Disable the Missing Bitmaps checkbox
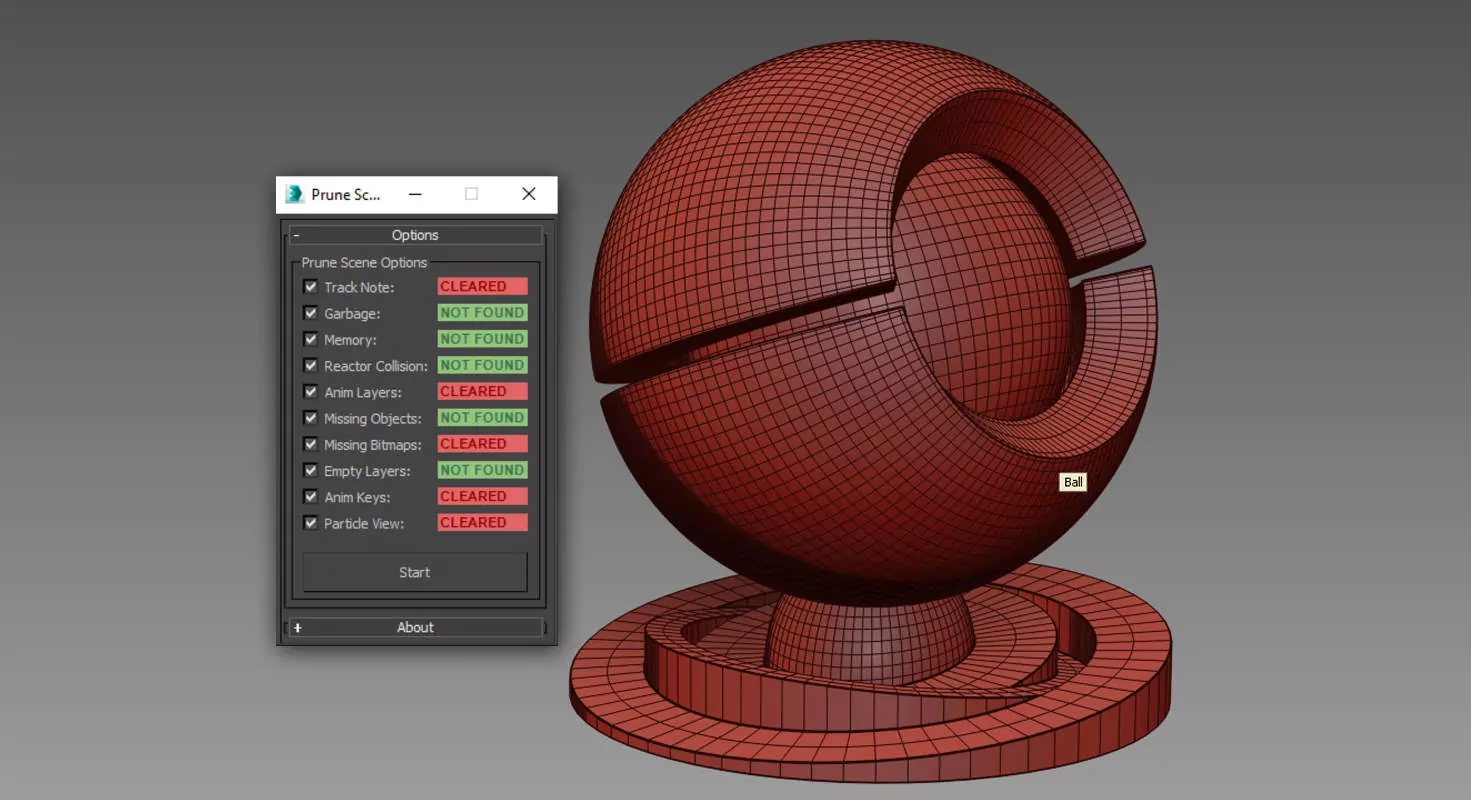The height and width of the screenshot is (800, 1471). point(311,444)
